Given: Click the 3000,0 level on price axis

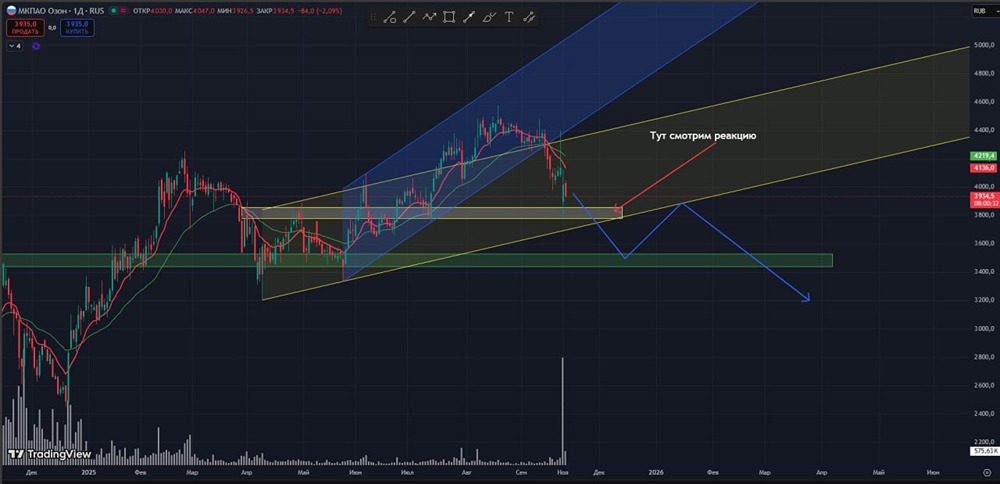Looking at the screenshot, I should coord(983,328).
